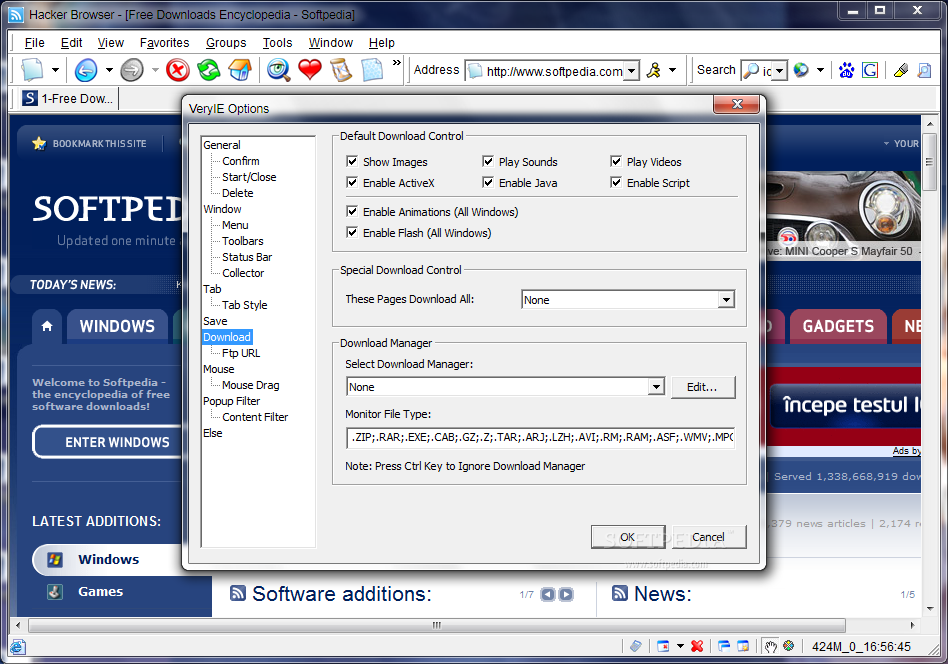The height and width of the screenshot is (664, 948).
Task: Click the window with star icon in status bar
Action: (x=743, y=646)
